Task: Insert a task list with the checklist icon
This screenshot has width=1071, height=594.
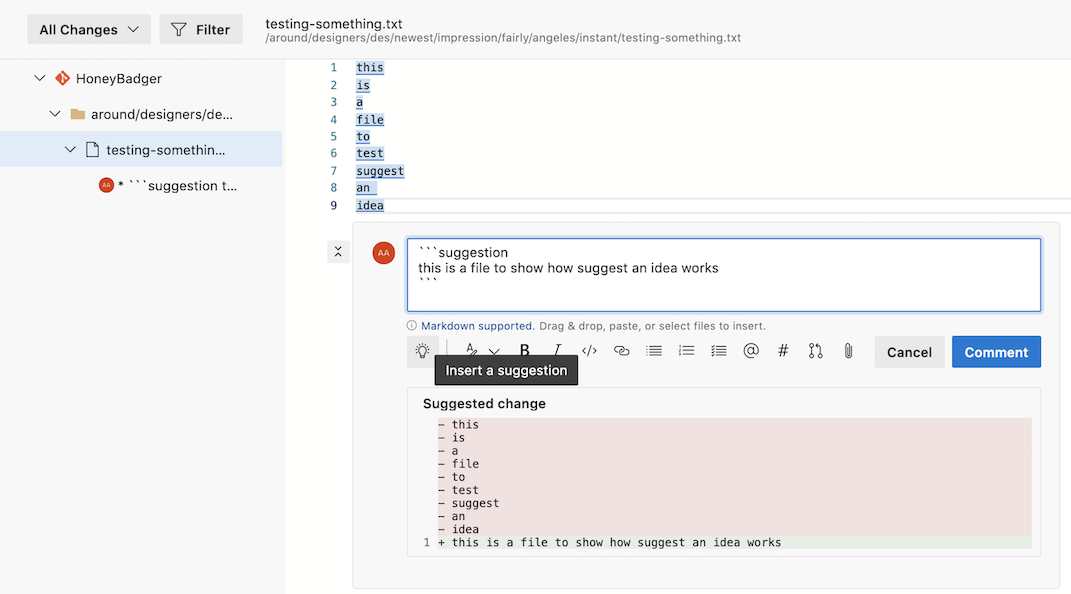Action: [718, 351]
